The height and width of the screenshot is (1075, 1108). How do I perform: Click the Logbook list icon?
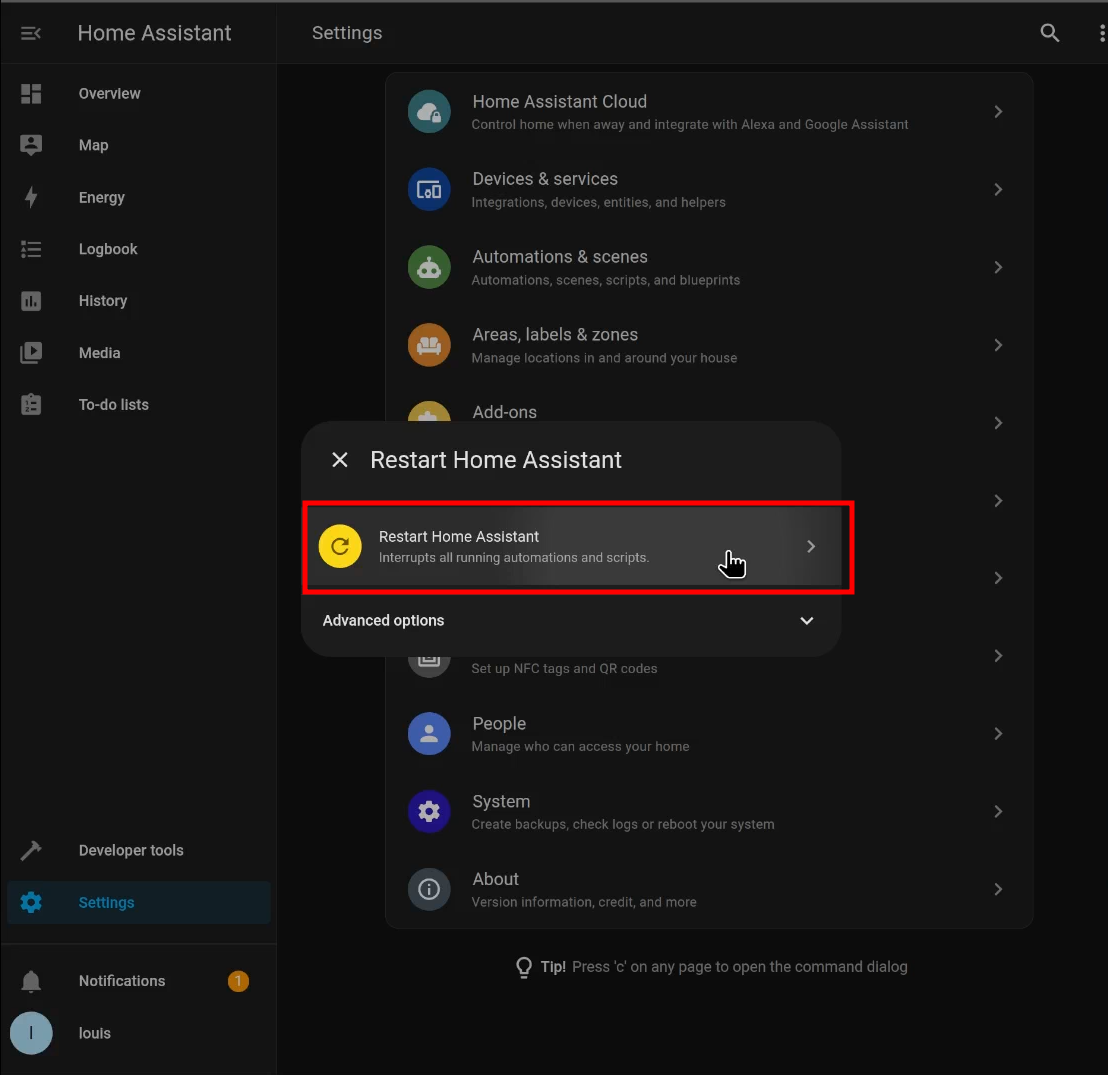[x=31, y=249]
